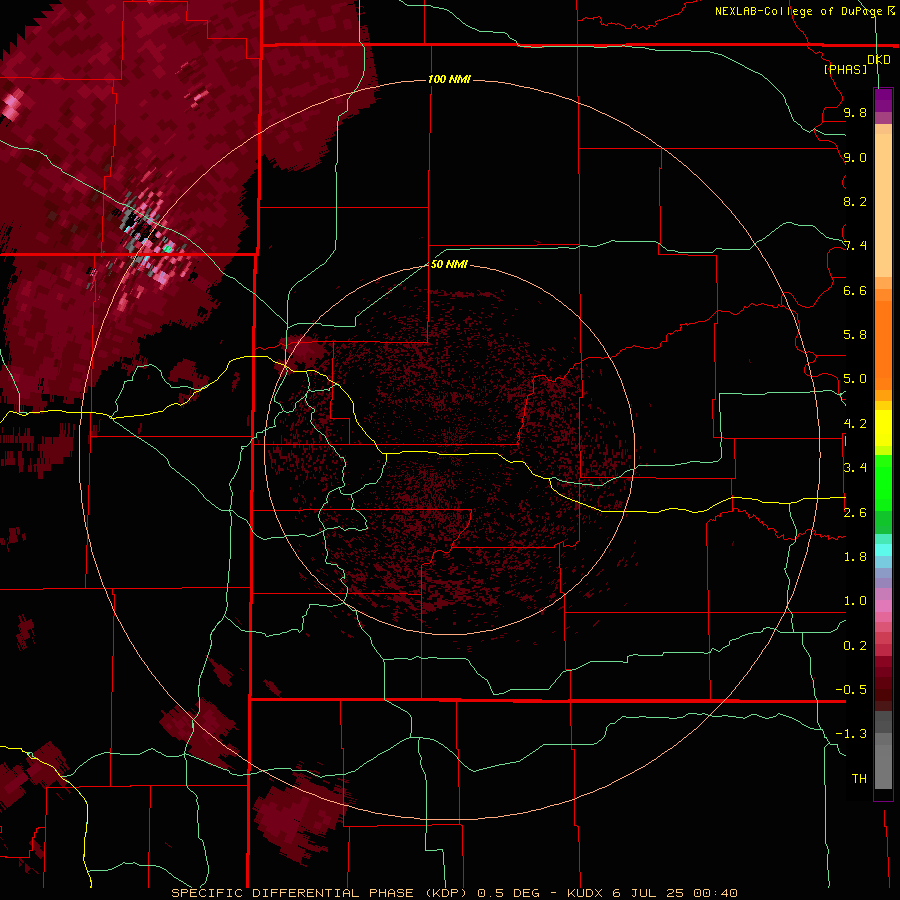Click the cyan-green high KDP pixel in the storm core
The image size is (900, 900).
(168, 249)
